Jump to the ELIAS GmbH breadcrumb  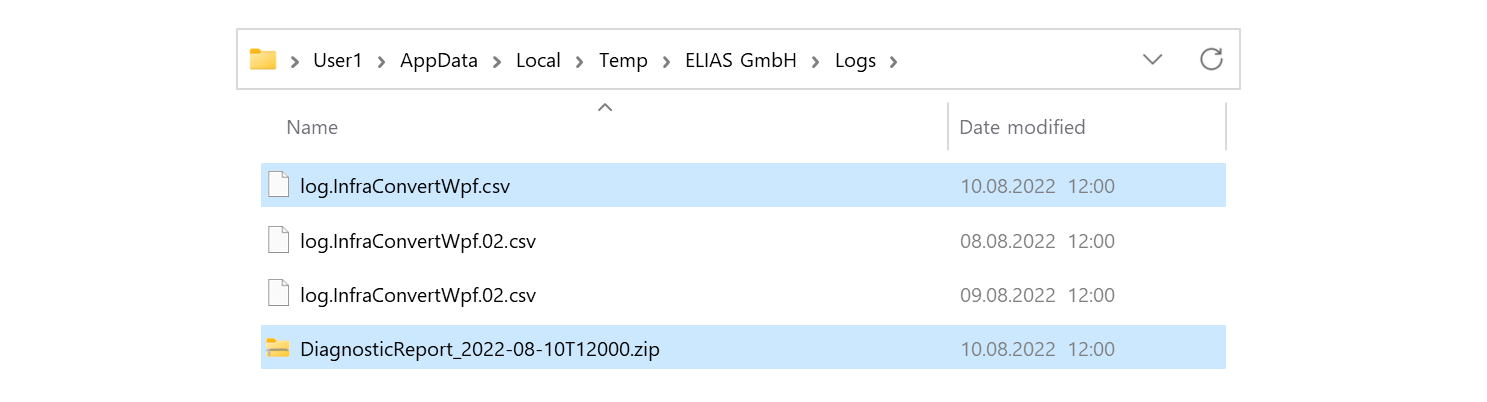(x=741, y=61)
